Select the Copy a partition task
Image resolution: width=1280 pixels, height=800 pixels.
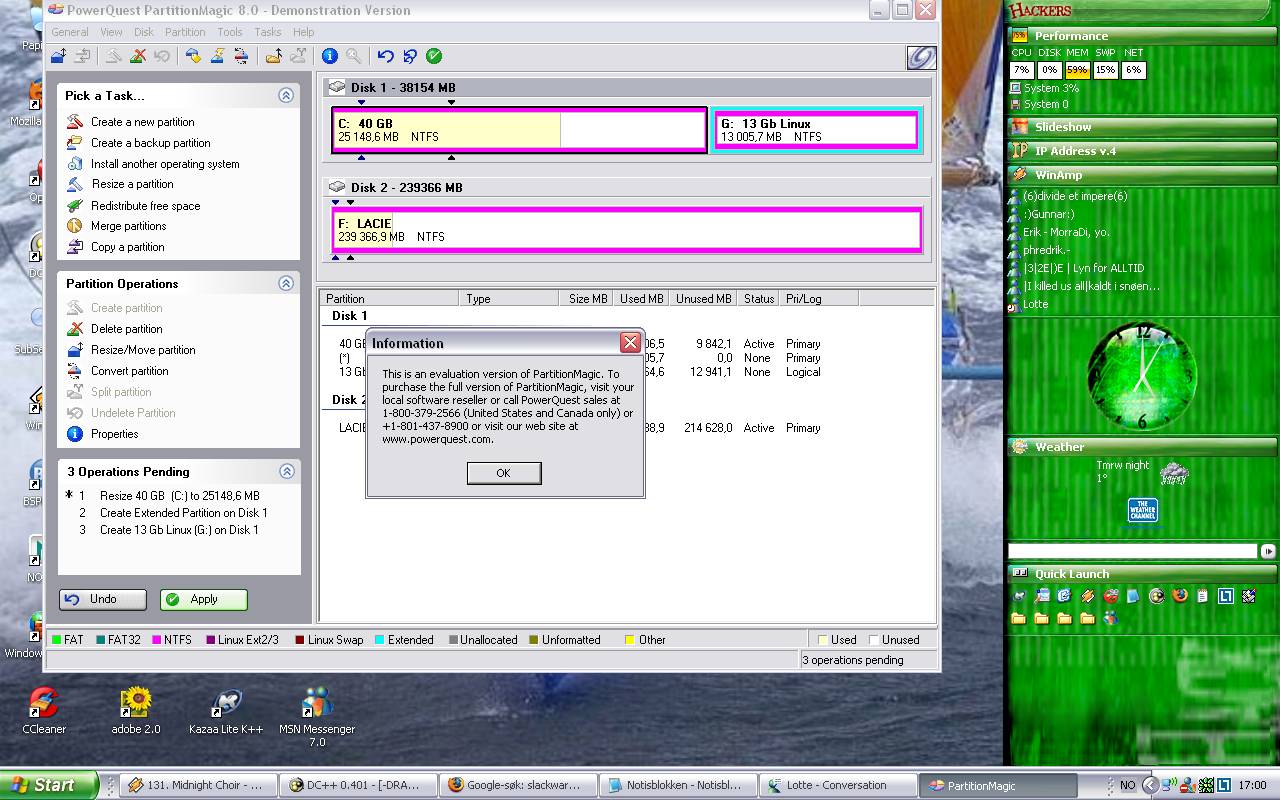pos(127,247)
